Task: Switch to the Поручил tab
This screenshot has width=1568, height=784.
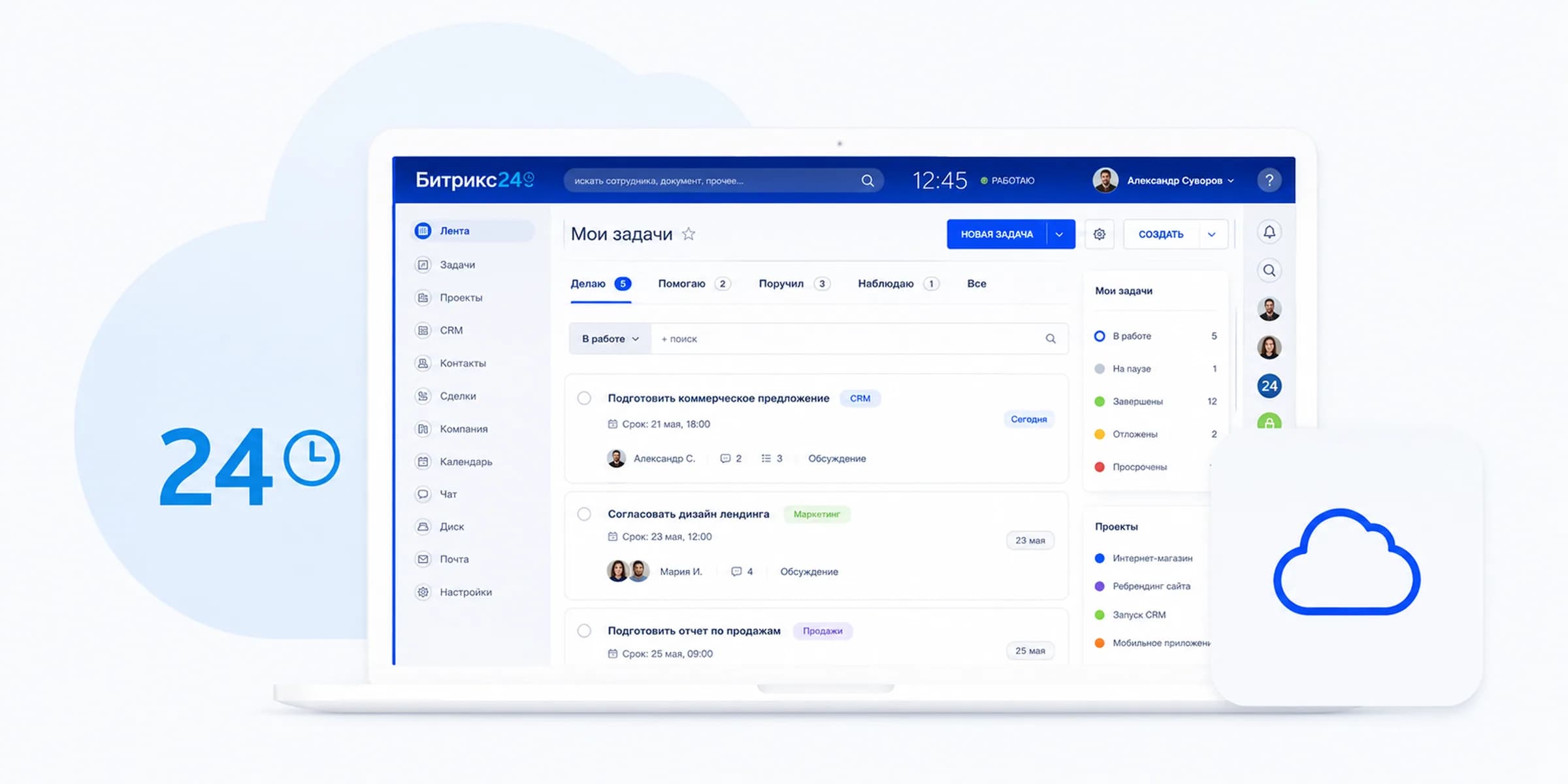Action: pos(794,284)
